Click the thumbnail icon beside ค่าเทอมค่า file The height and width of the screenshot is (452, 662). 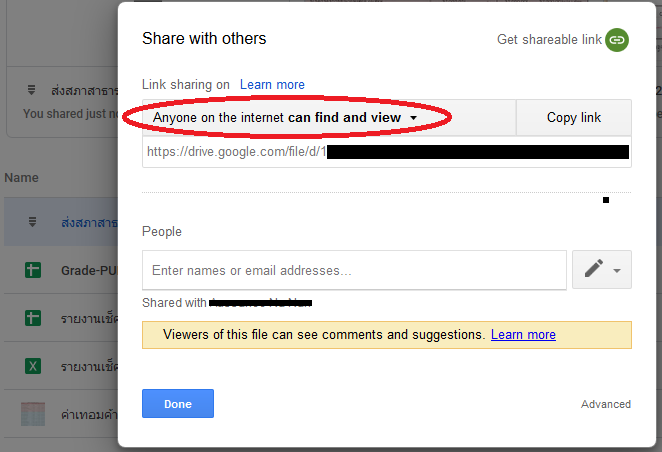(x=32, y=413)
